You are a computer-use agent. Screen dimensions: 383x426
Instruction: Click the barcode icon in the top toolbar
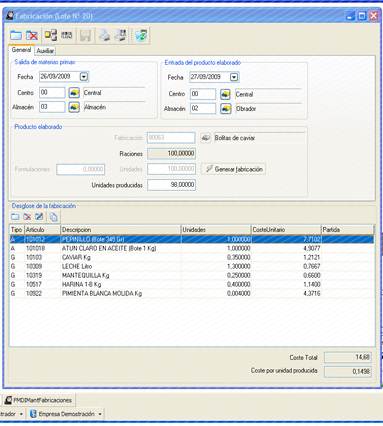[67, 35]
